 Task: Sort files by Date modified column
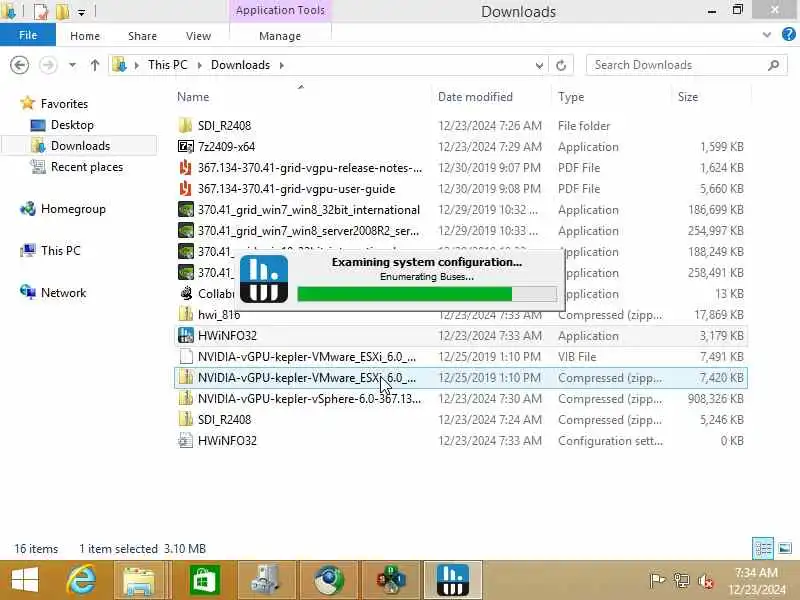coord(475,97)
